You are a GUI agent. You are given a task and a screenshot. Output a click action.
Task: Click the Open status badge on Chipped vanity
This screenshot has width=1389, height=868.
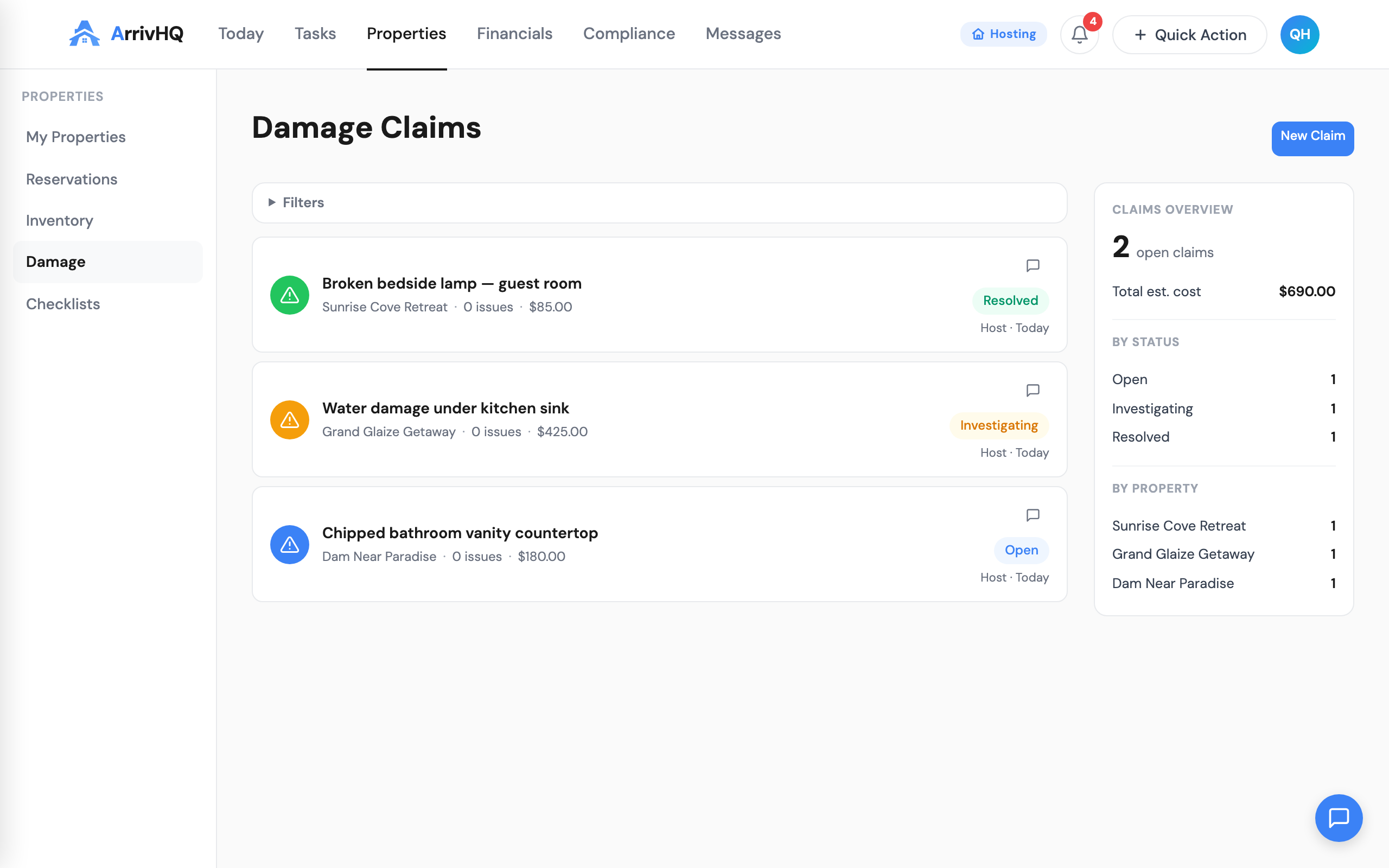tap(1021, 550)
